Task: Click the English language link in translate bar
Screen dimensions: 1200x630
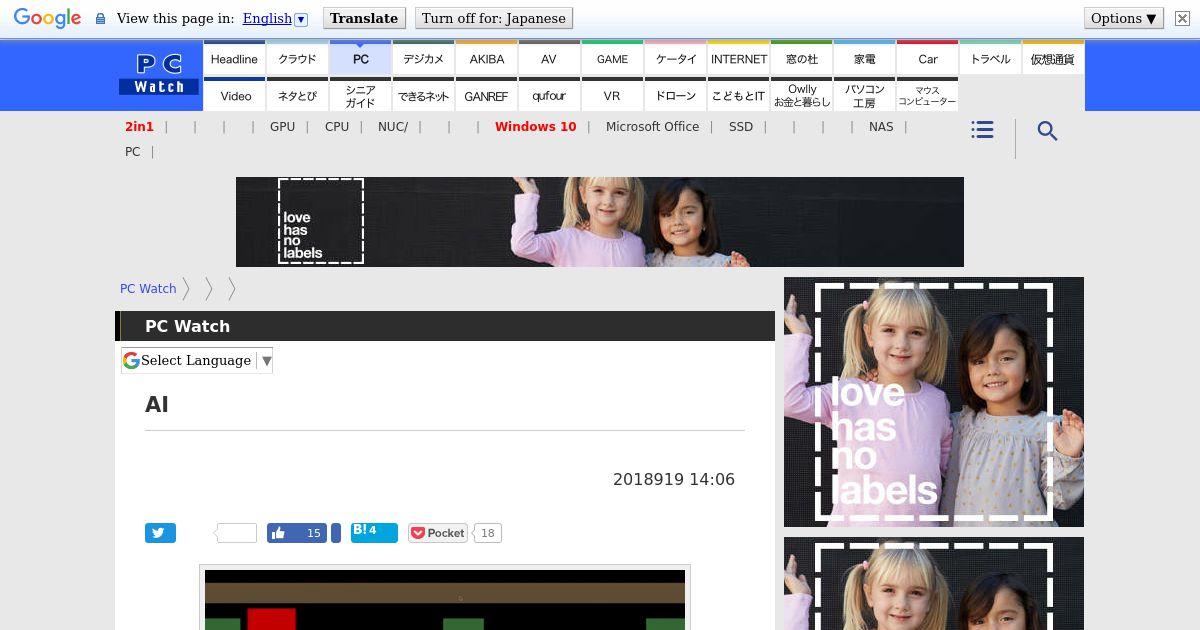Action: pyautogui.click(x=267, y=18)
